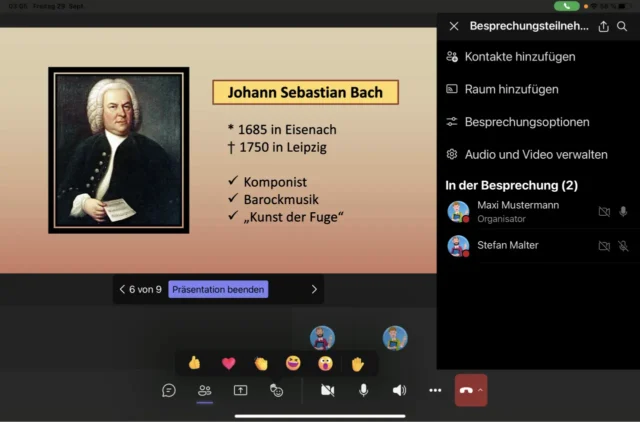Click the green call indicator in status bar
The width and height of the screenshot is (640, 422).
[567, 6]
